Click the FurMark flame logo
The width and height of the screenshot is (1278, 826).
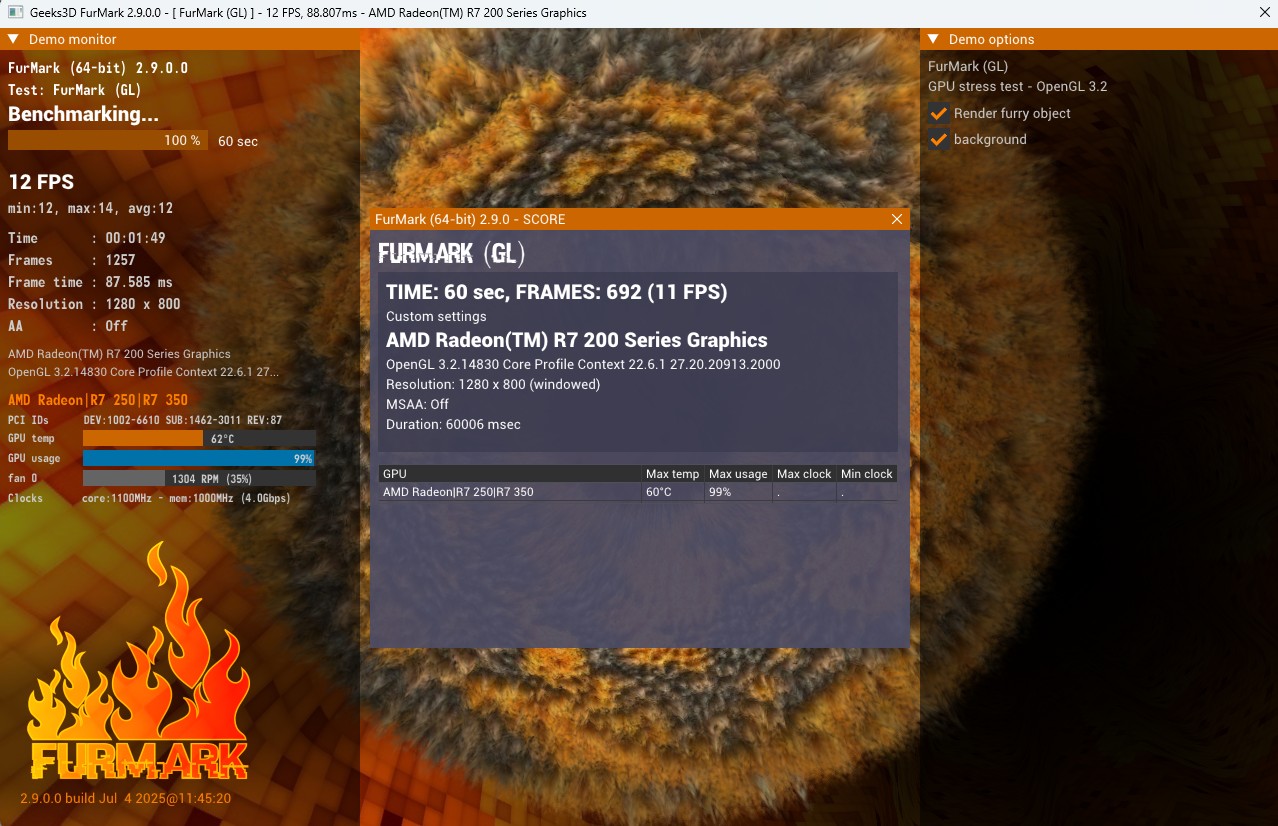pos(138,663)
